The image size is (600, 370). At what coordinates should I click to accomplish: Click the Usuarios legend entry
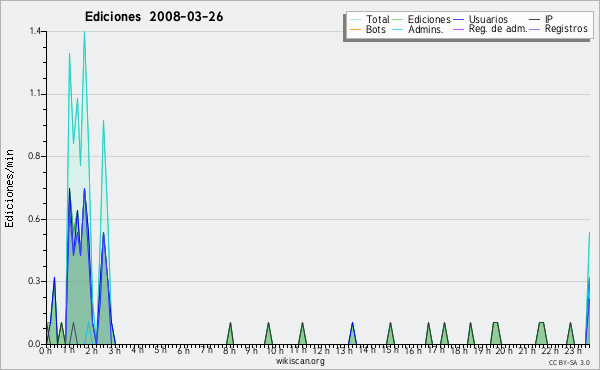481,19
